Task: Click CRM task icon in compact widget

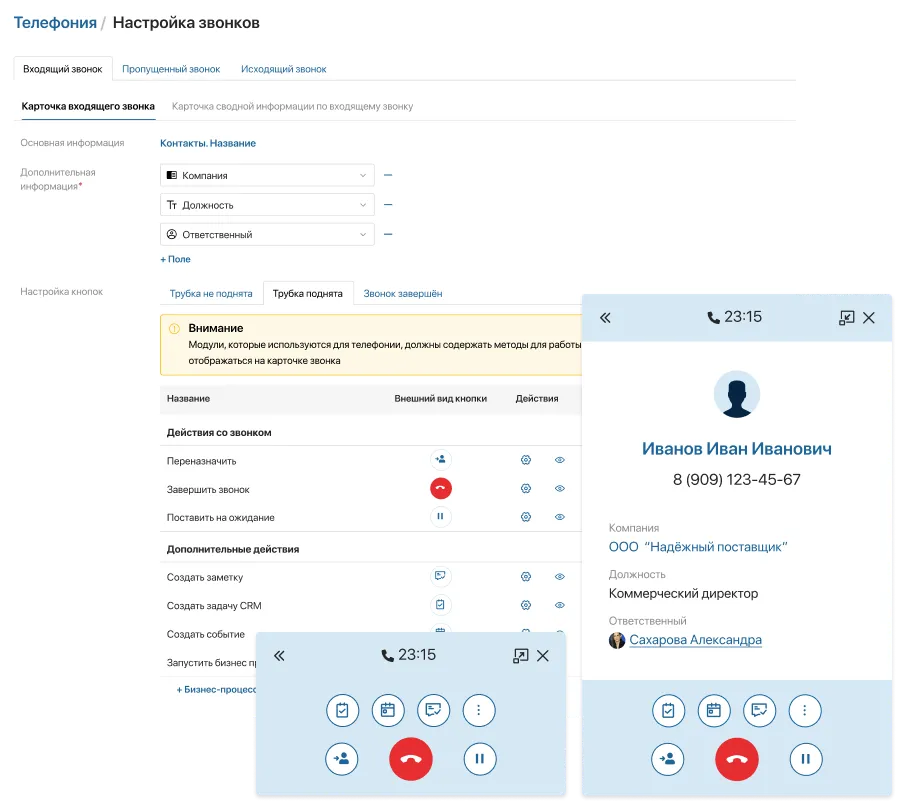Action: point(342,710)
